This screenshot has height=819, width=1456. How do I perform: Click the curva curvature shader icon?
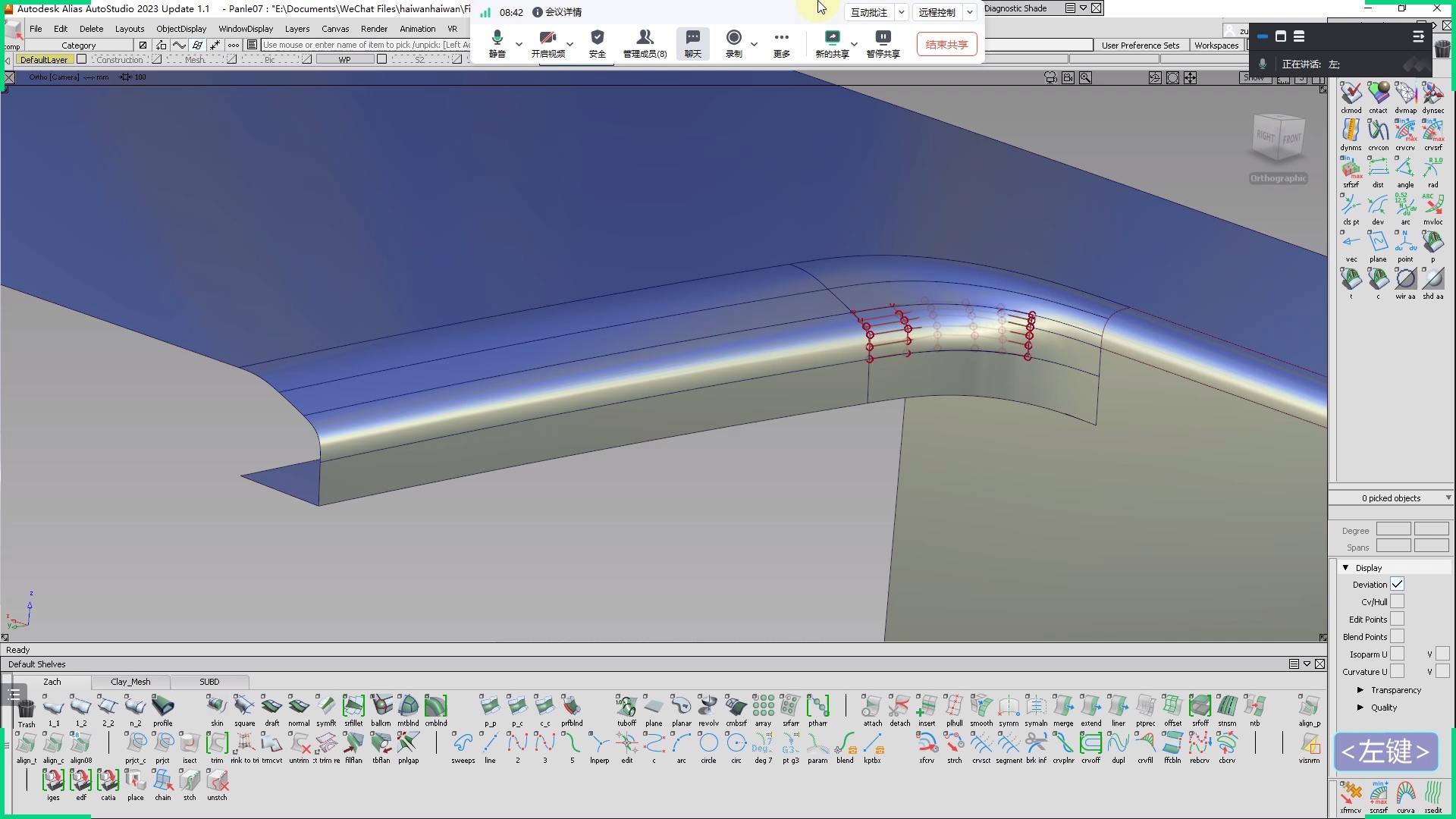click(x=1405, y=794)
